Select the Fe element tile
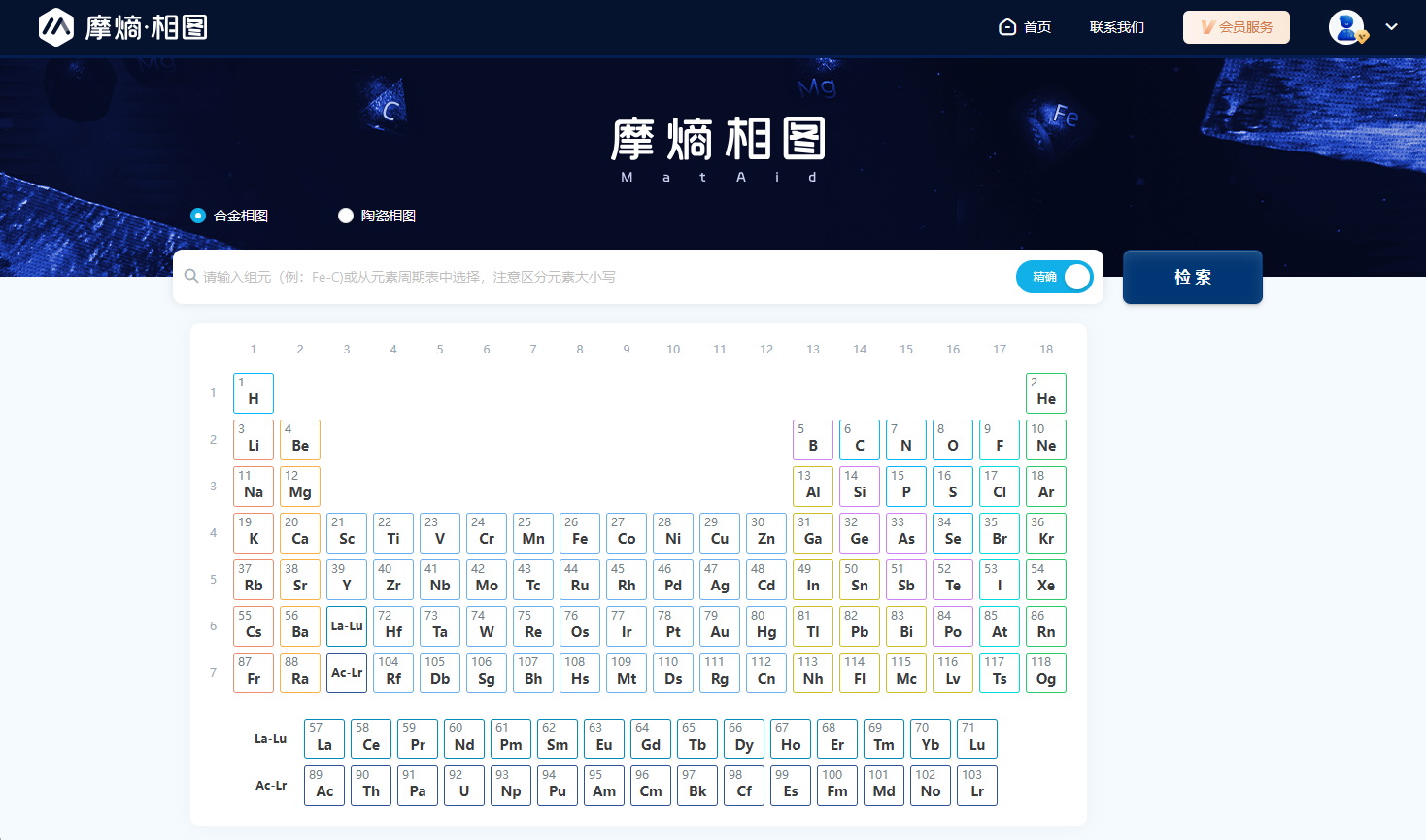This screenshot has height=840, width=1426. pyautogui.click(x=580, y=533)
